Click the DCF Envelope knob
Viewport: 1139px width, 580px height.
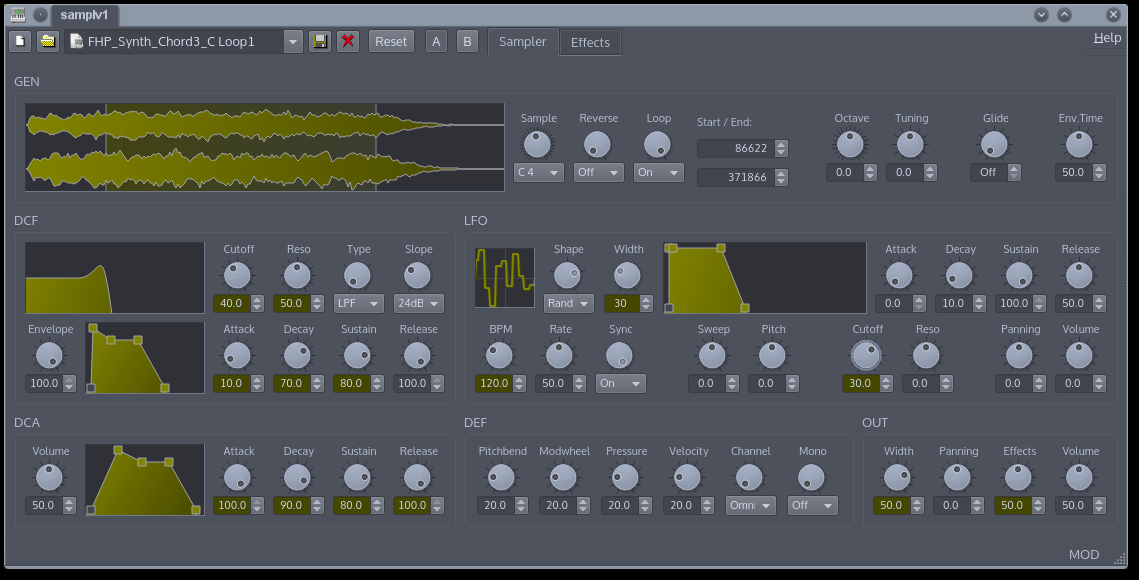click(x=50, y=355)
